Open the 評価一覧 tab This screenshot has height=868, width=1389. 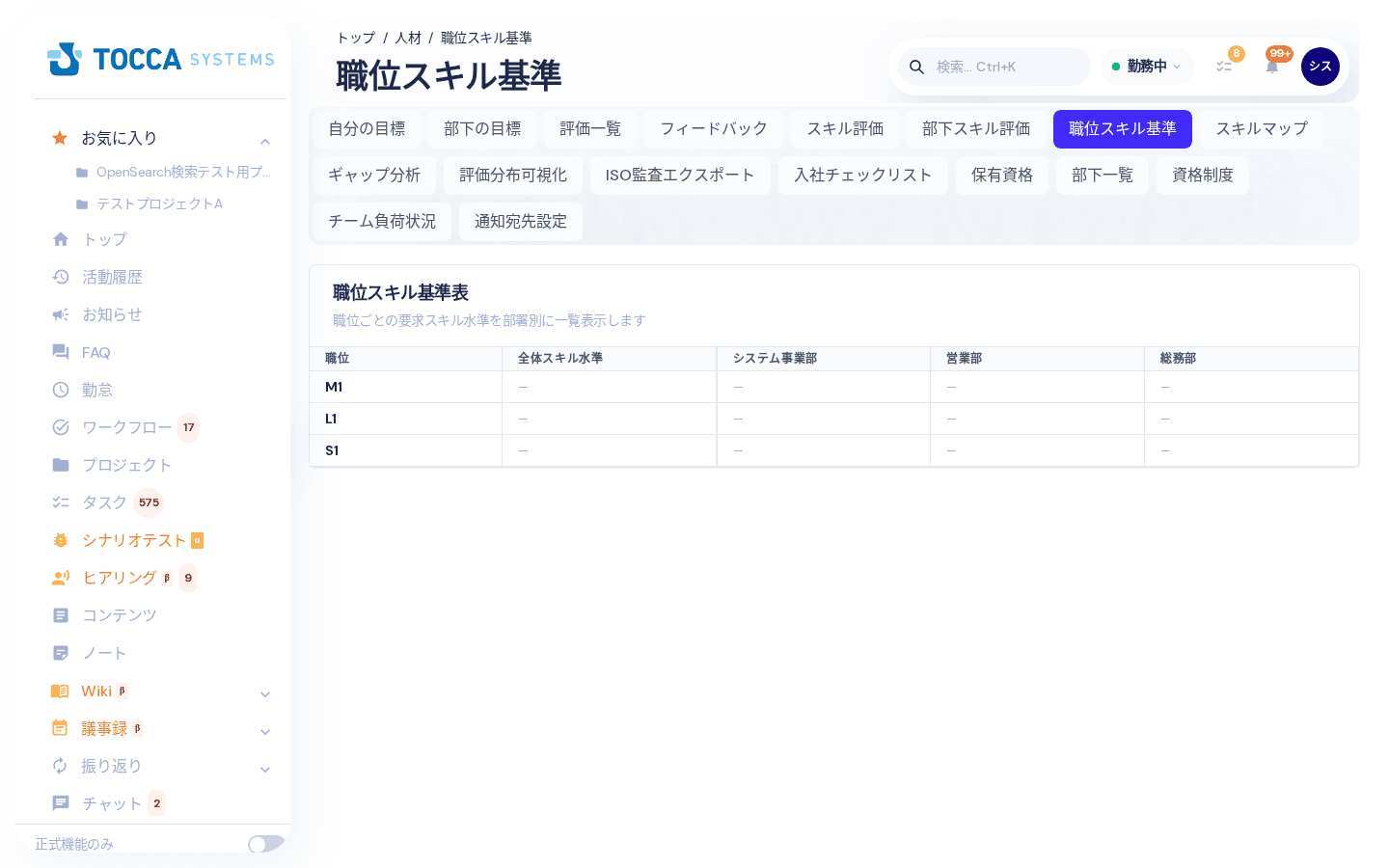590,129
